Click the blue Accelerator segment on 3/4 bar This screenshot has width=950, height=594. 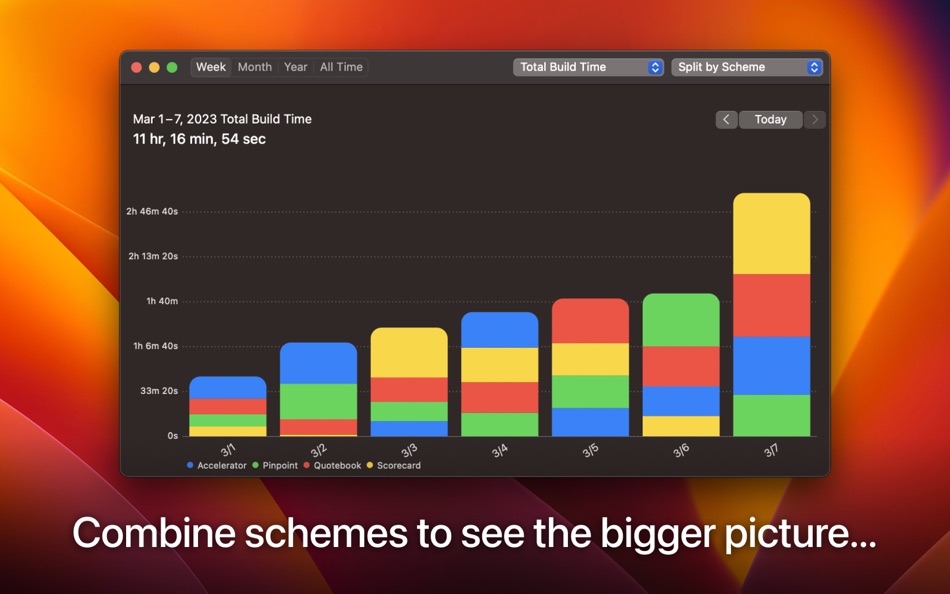point(500,330)
